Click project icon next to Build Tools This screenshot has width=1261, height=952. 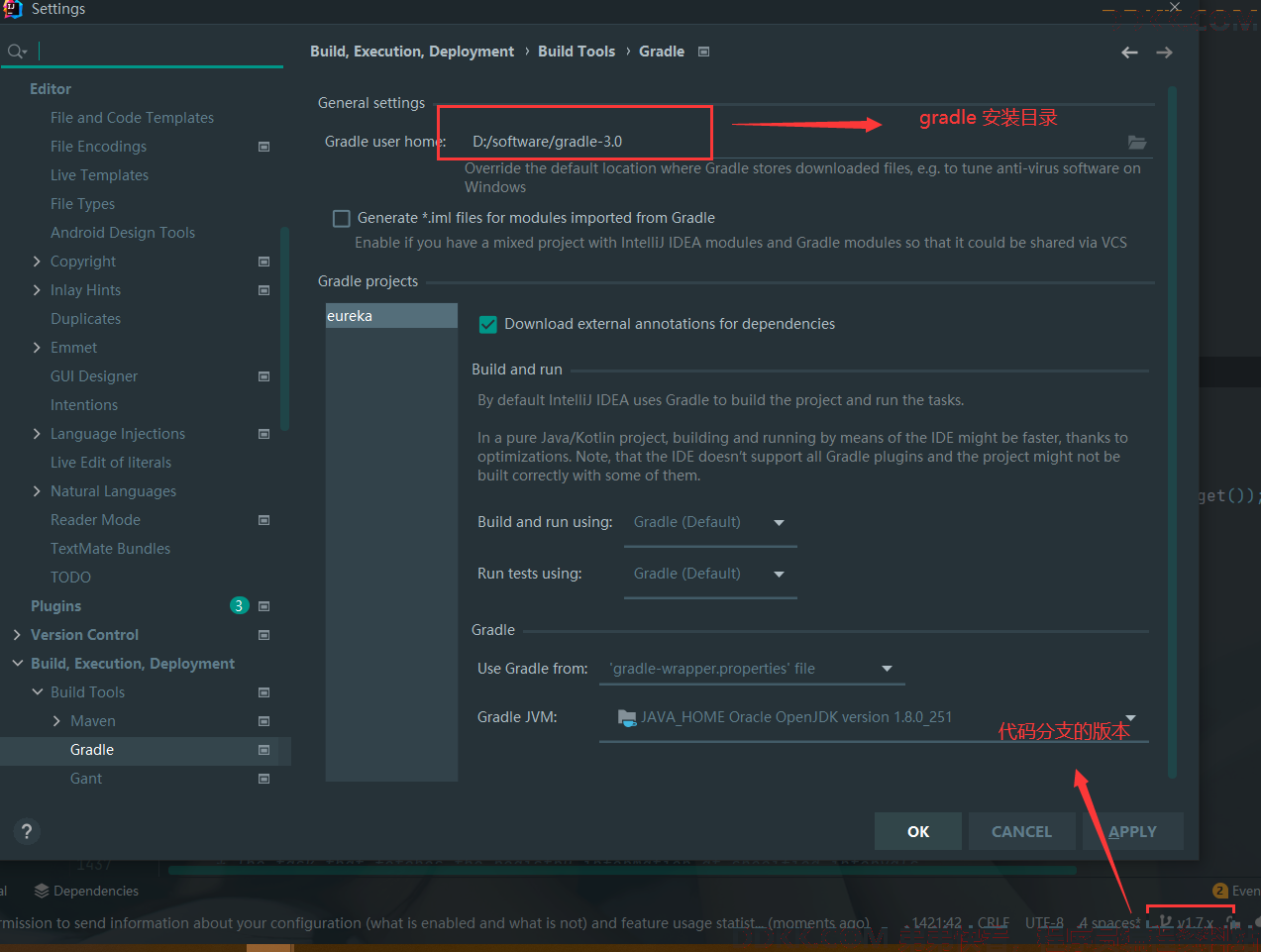pyautogui.click(x=263, y=692)
